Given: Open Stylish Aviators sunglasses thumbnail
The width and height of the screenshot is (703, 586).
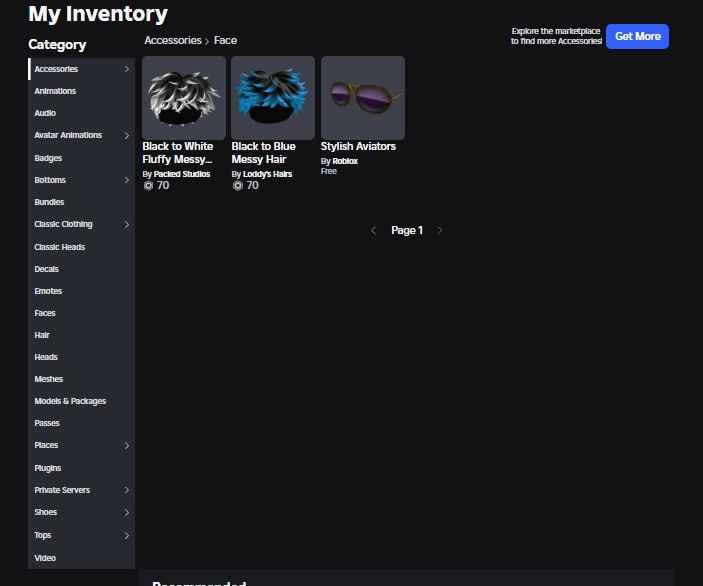Looking at the screenshot, I should pos(362,97).
